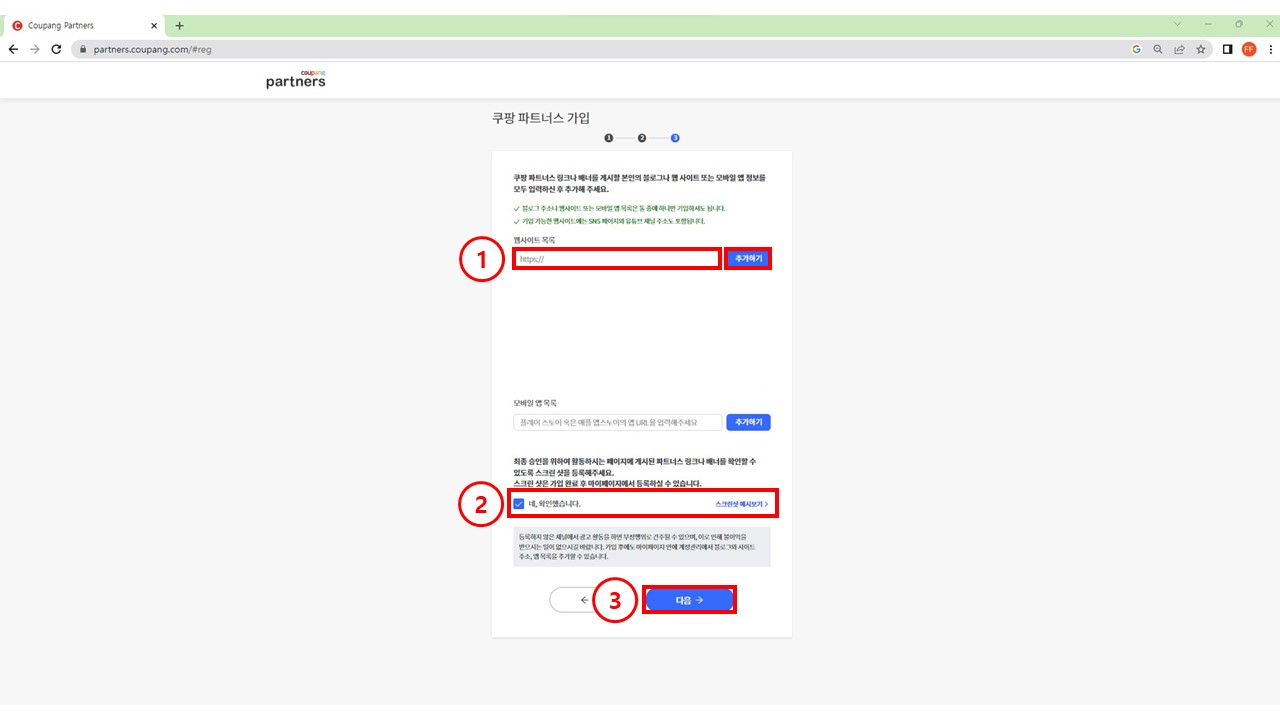
Task: Click step 2 indicator circle
Action: coord(642,138)
